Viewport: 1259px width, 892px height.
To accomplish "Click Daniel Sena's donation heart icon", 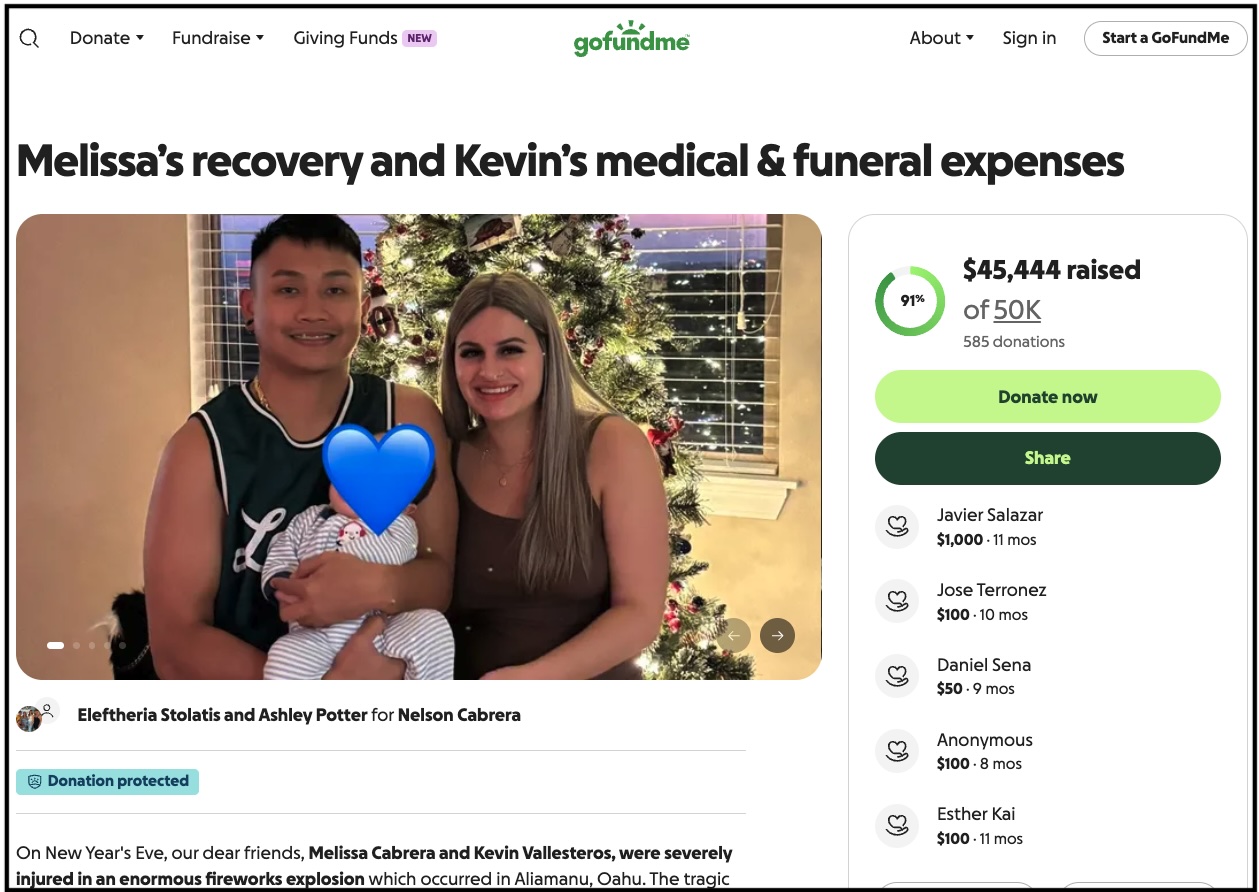I will click(x=897, y=676).
